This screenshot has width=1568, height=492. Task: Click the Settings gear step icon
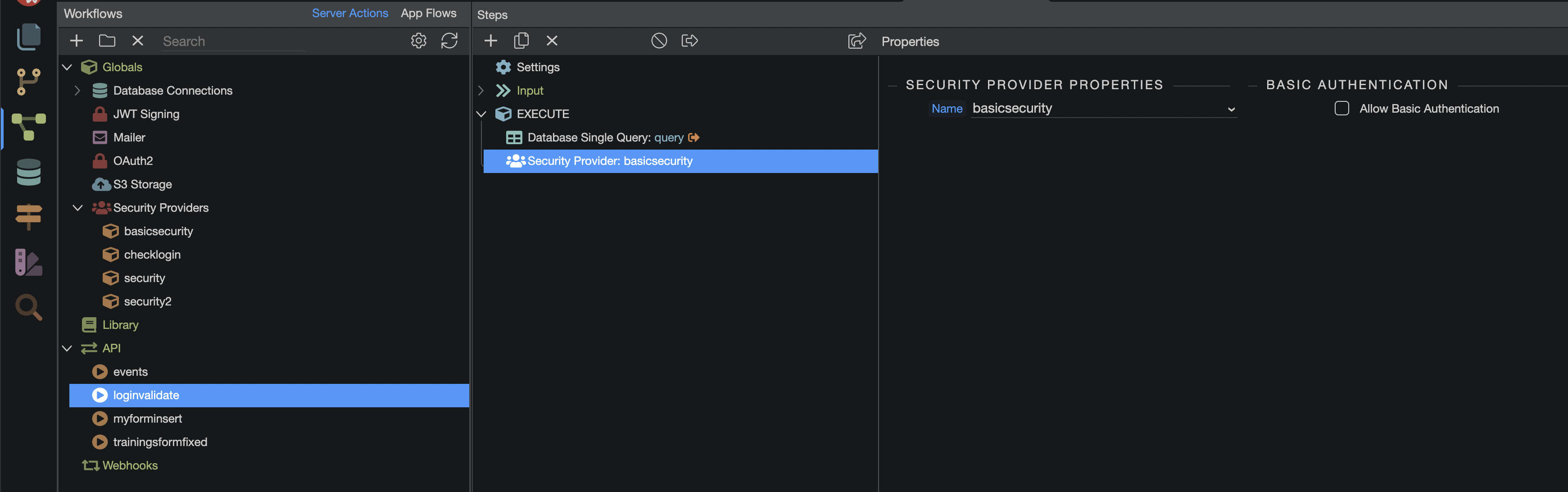click(503, 67)
